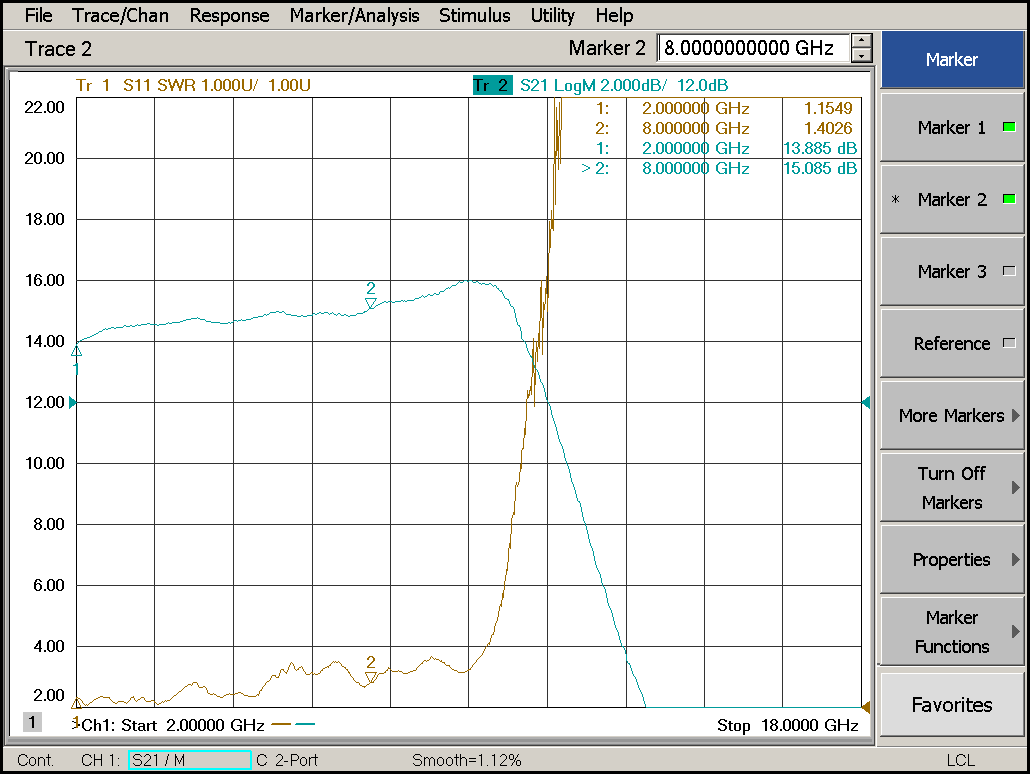Click the S21 / M status bar field
This screenshot has width=1030, height=774.
189,760
